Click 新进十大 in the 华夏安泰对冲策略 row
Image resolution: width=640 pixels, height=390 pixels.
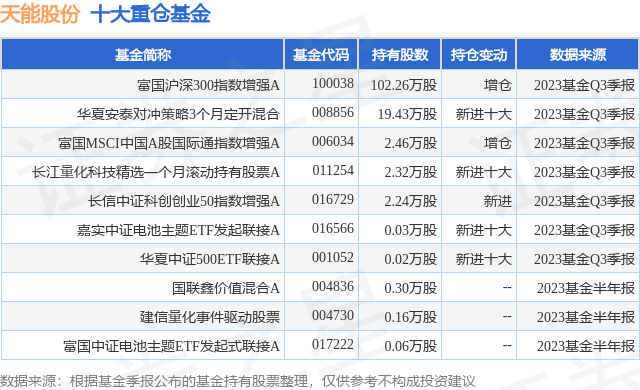[x=484, y=114]
